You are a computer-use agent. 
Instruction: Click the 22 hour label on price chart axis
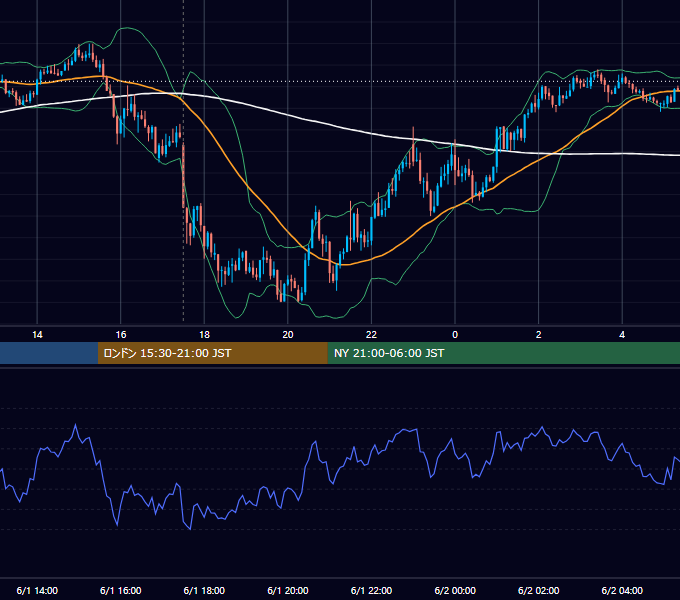371,335
